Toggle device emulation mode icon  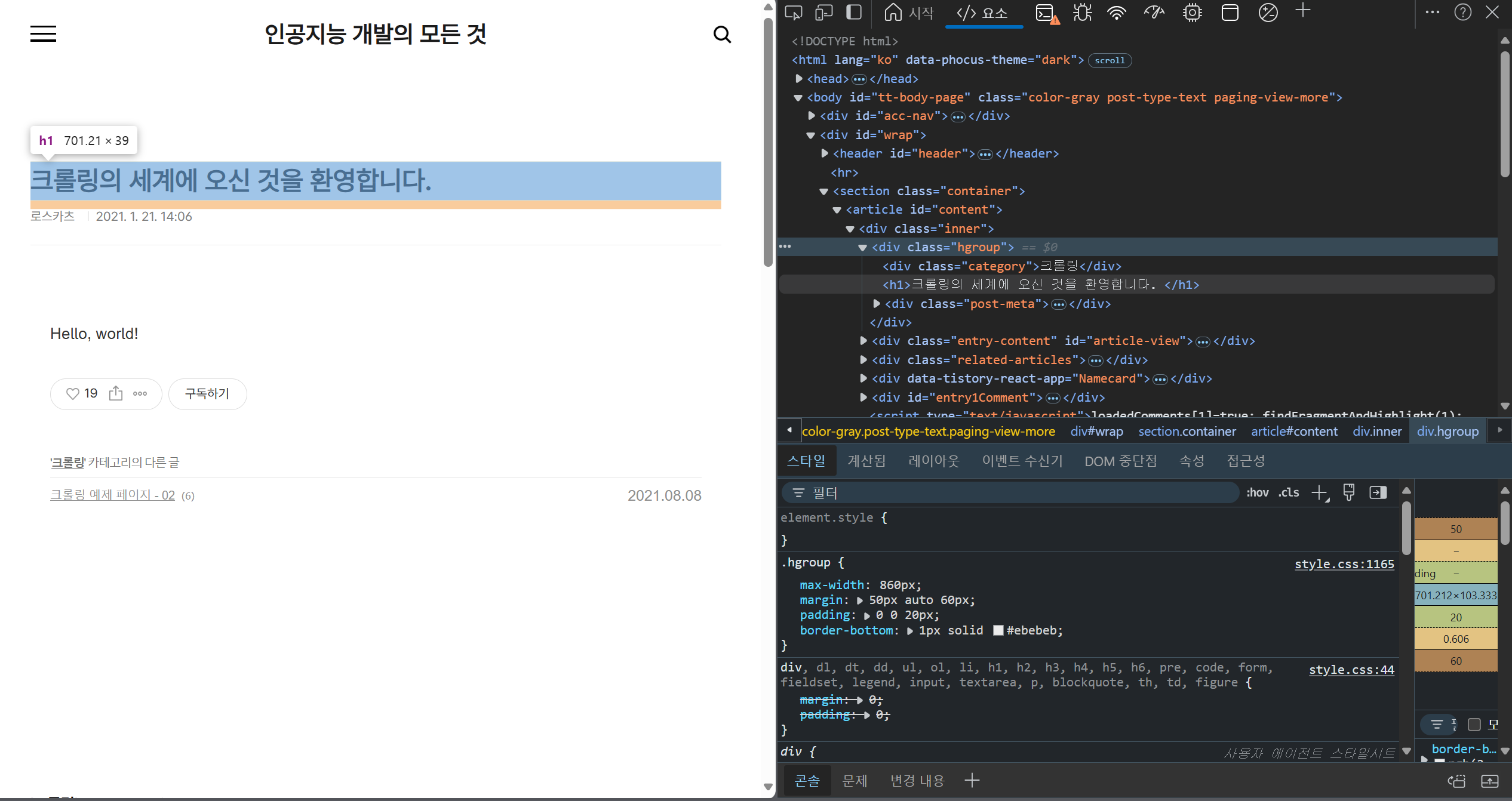pyautogui.click(x=824, y=13)
